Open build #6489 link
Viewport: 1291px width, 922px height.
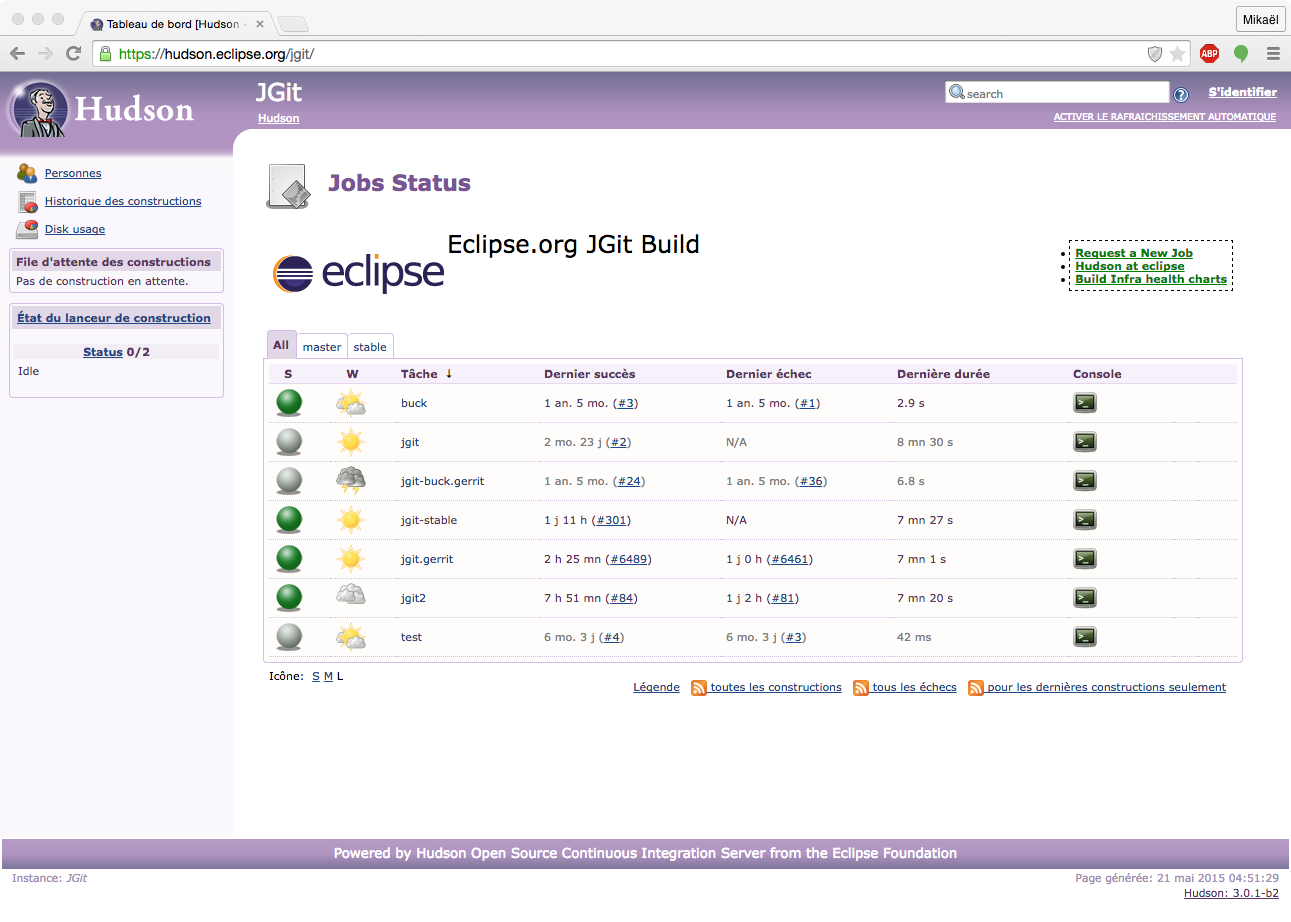(630, 559)
